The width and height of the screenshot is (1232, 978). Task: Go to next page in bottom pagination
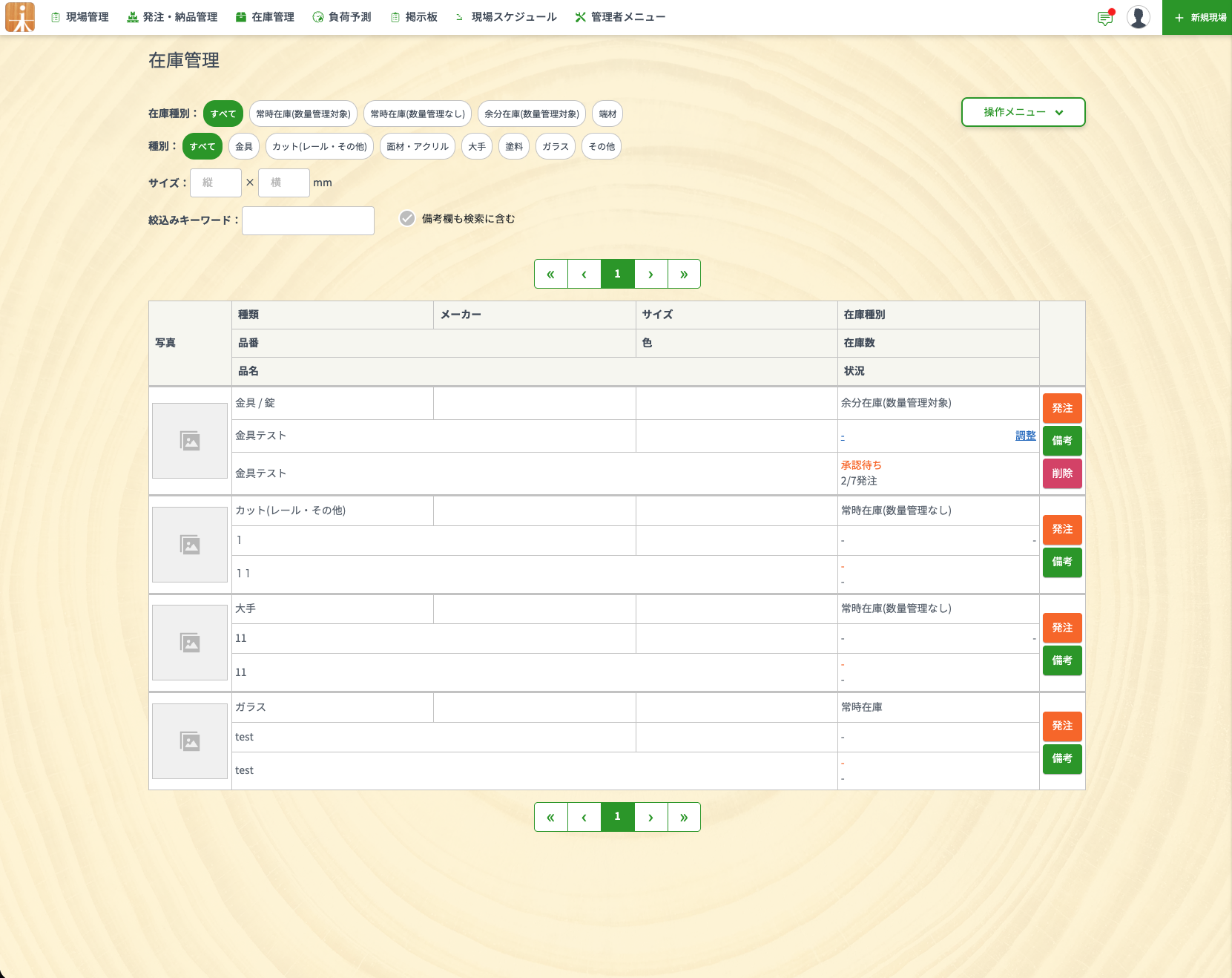(650, 817)
